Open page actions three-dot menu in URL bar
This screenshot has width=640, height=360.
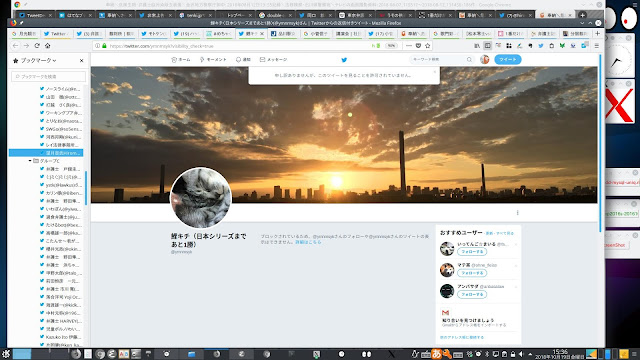coord(409,46)
